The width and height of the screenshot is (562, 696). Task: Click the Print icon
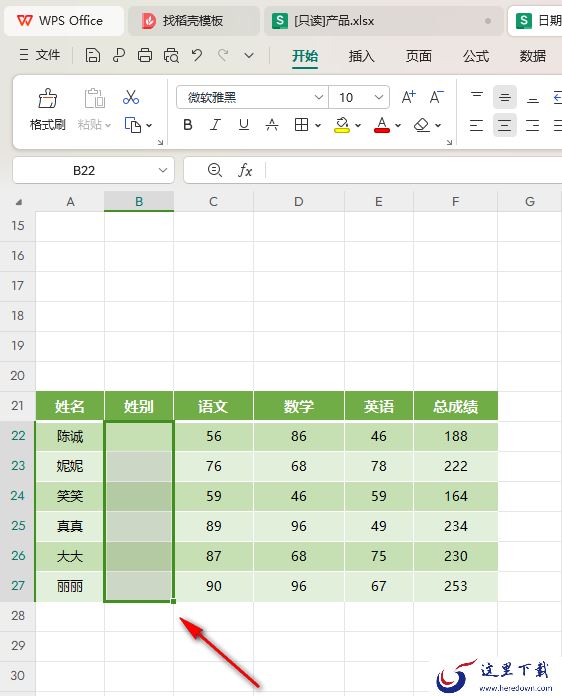coord(145,55)
